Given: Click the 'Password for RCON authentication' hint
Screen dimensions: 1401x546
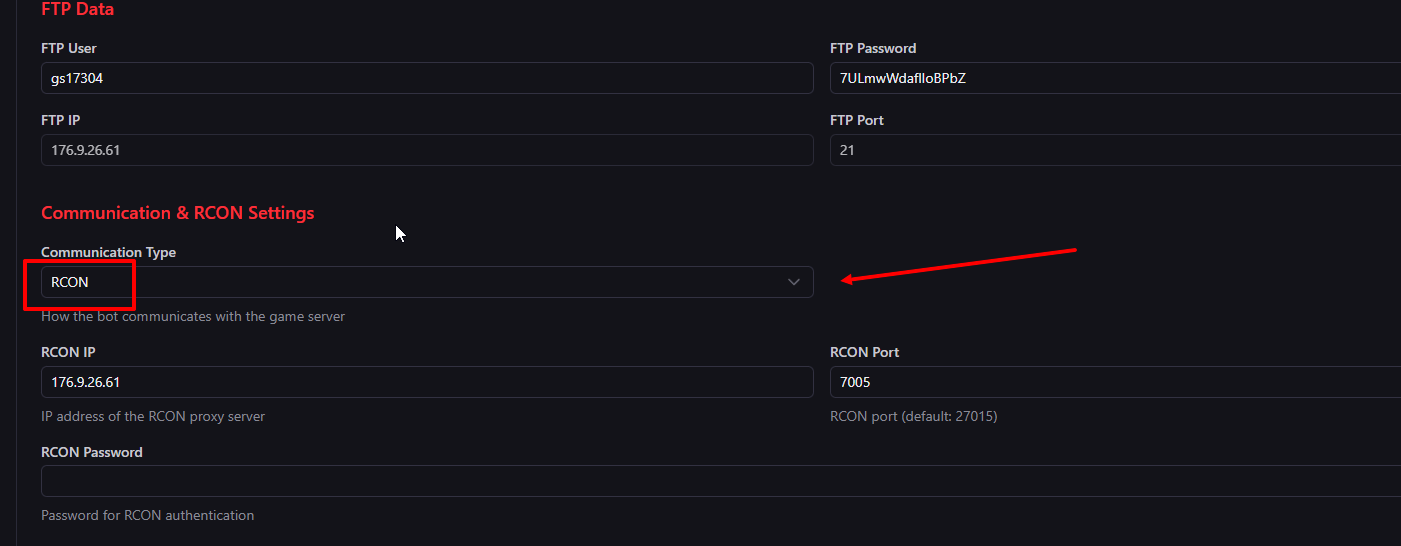Looking at the screenshot, I should point(147,515).
